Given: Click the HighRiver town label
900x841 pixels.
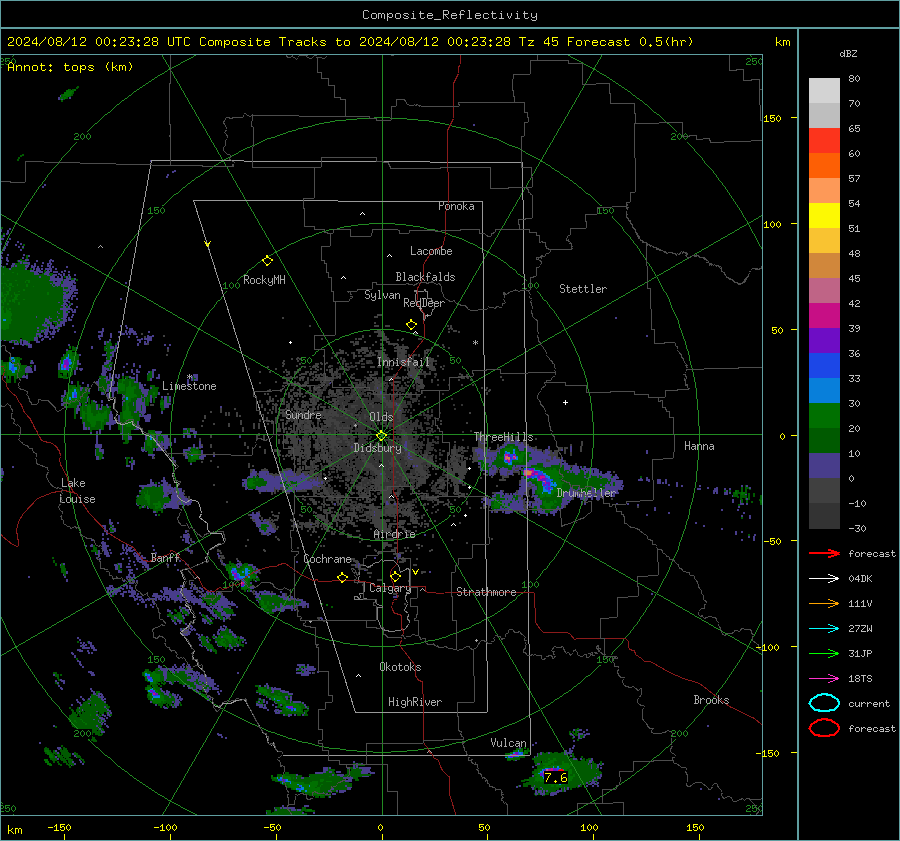Looking at the screenshot, I should [x=415, y=702].
